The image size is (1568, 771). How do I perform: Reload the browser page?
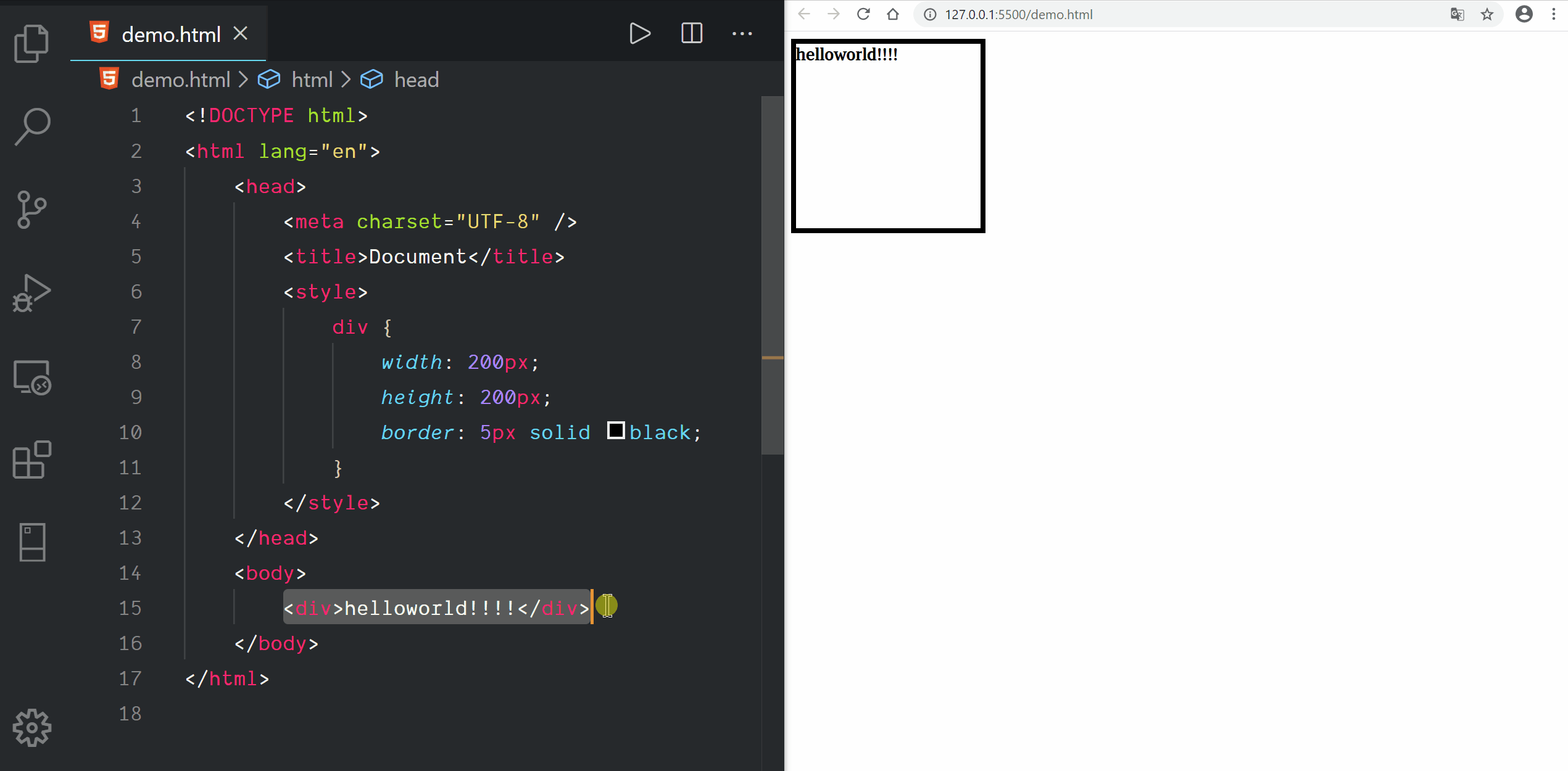(863, 14)
